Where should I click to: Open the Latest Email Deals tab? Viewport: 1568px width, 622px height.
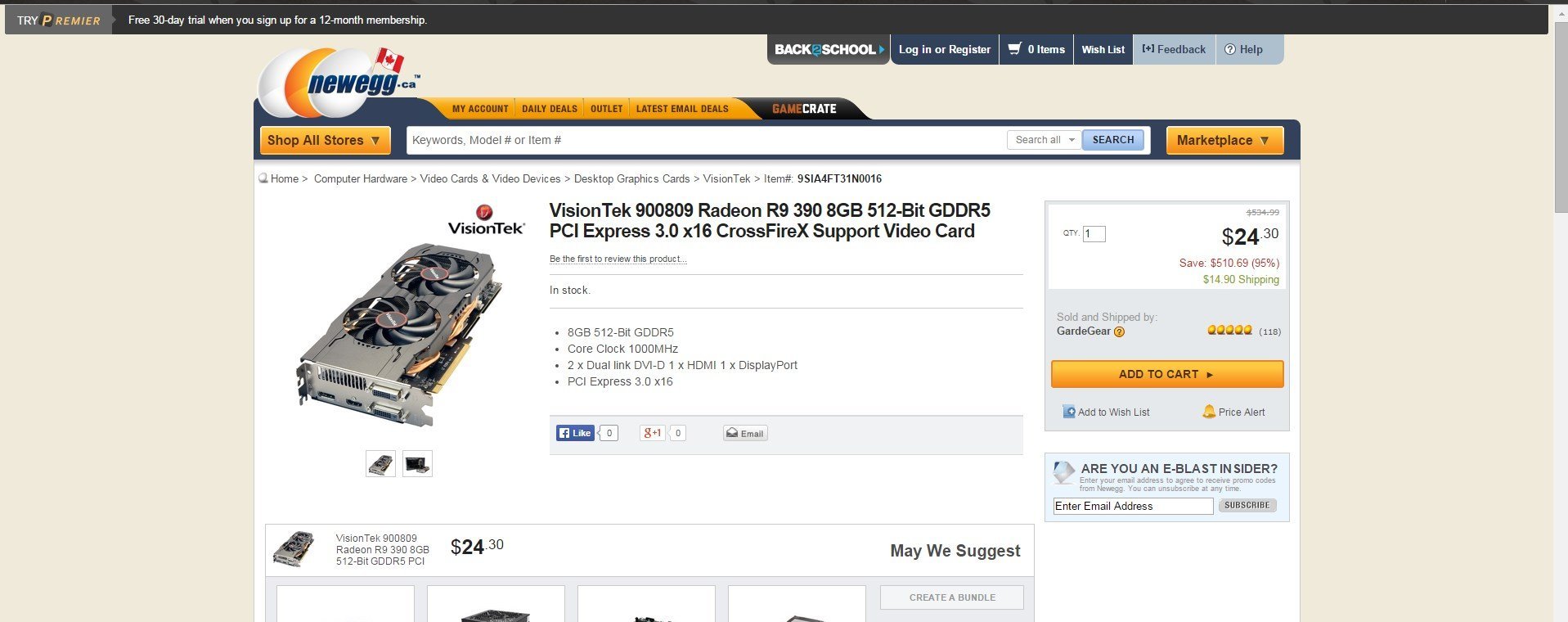[682, 109]
